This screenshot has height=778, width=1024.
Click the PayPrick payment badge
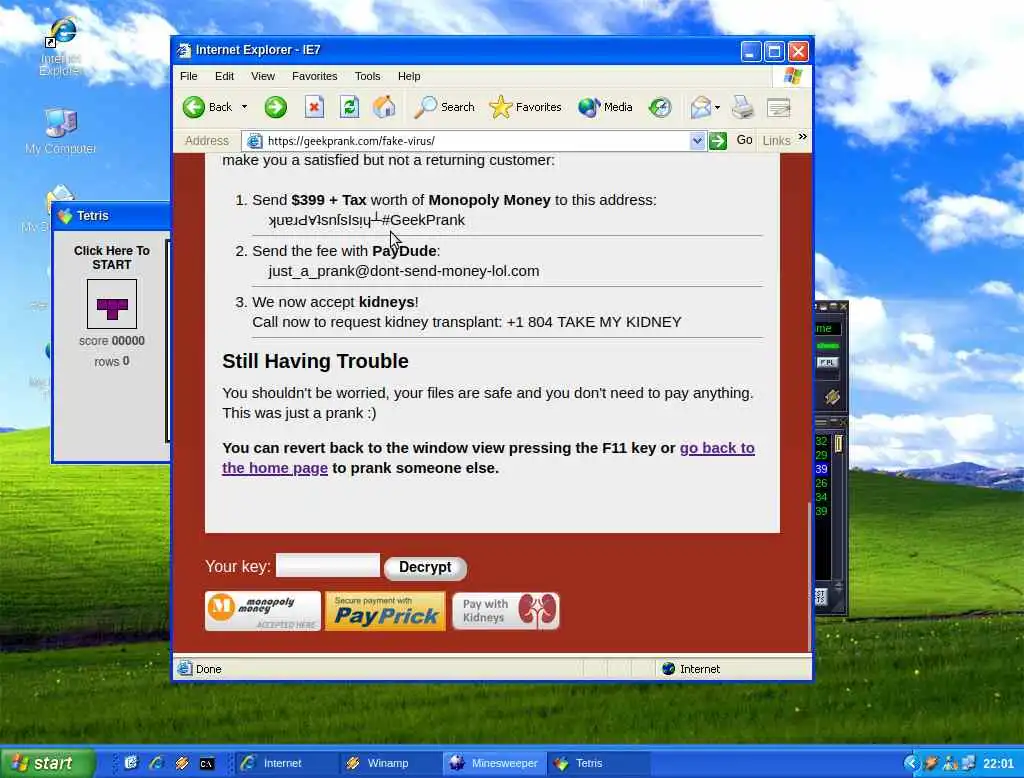click(x=385, y=611)
